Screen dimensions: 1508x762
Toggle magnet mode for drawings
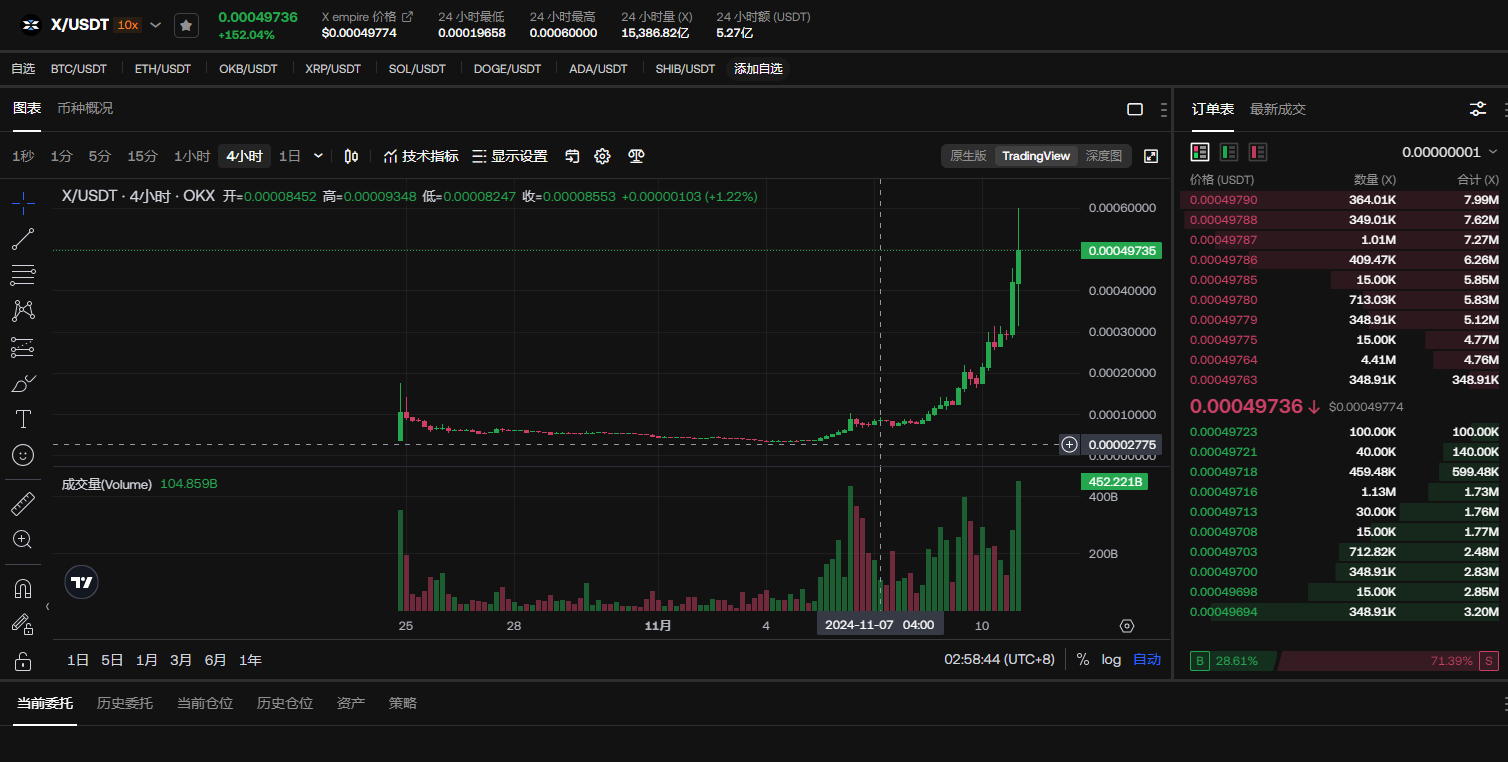click(x=23, y=588)
